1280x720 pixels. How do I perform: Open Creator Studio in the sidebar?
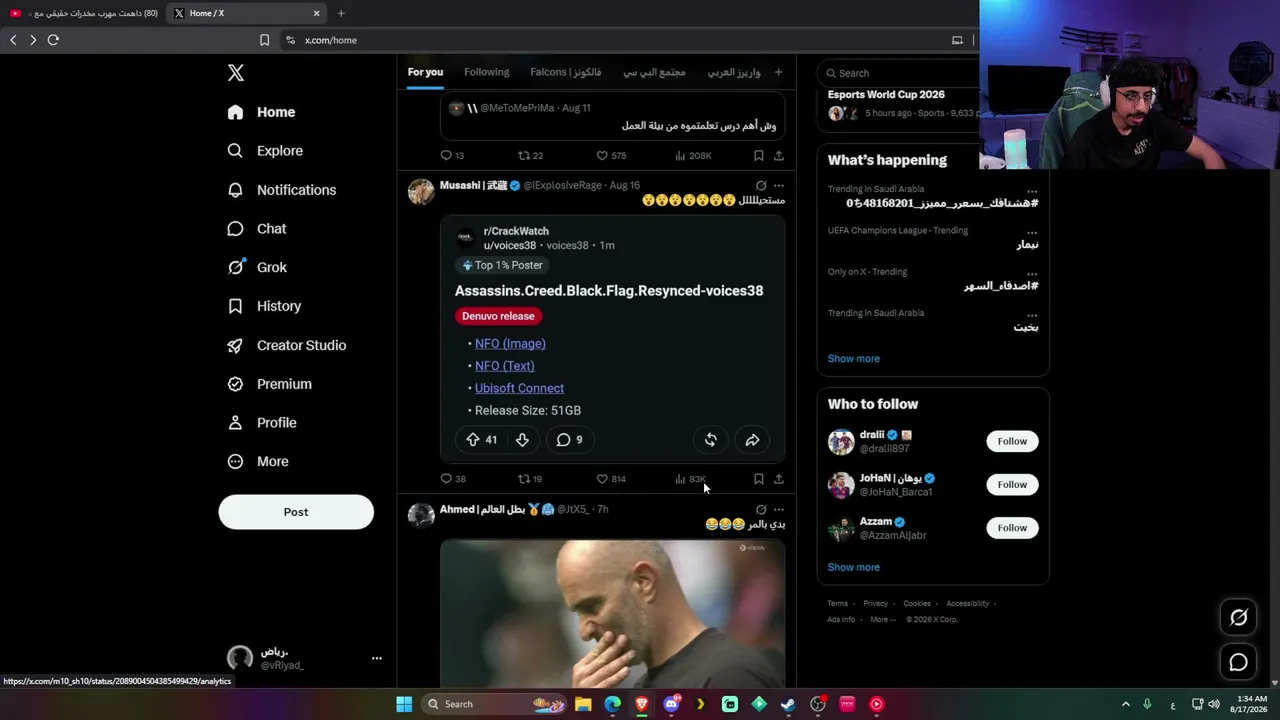click(x=286, y=346)
